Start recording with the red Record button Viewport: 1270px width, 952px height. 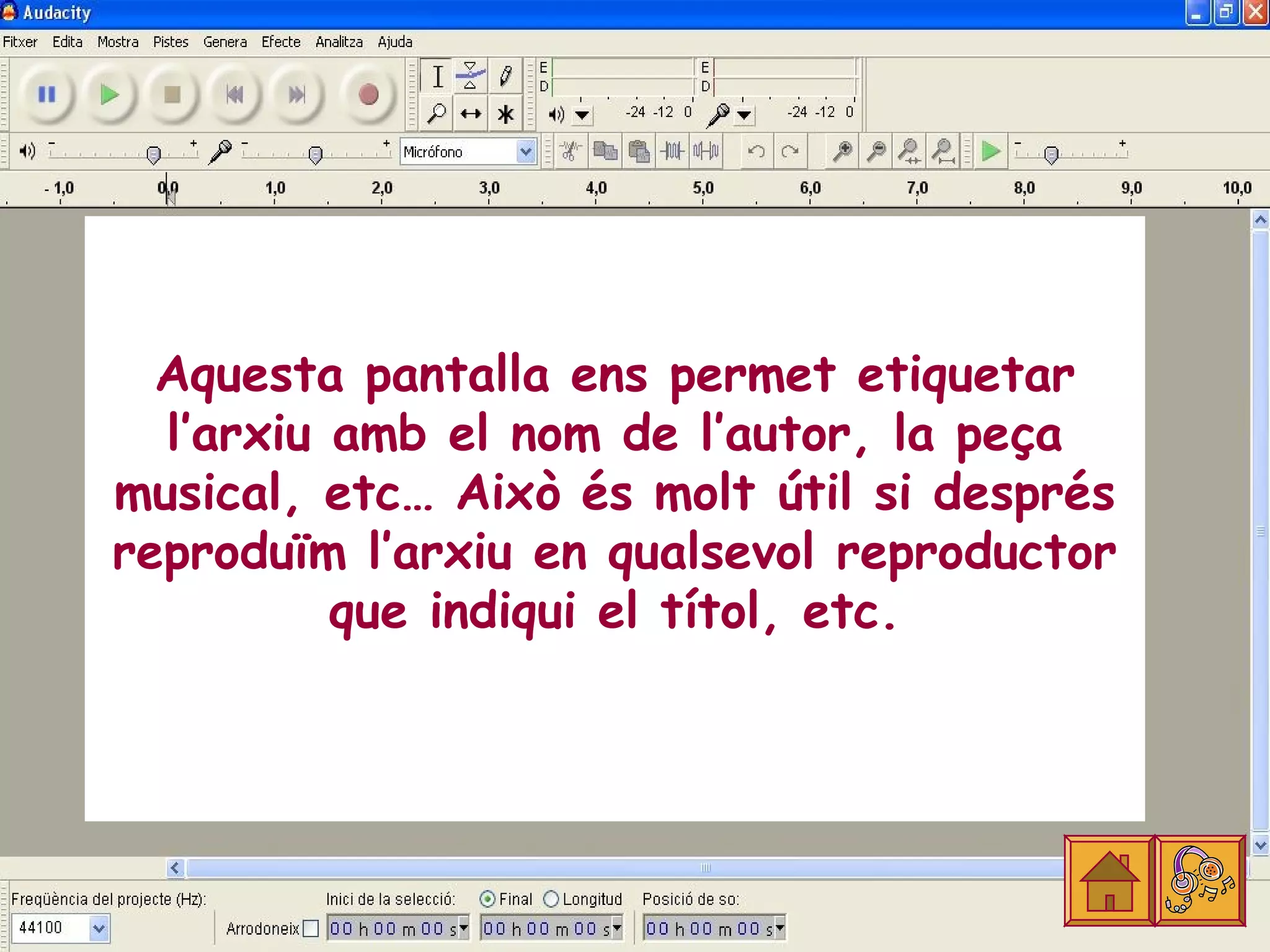pos(368,95)
